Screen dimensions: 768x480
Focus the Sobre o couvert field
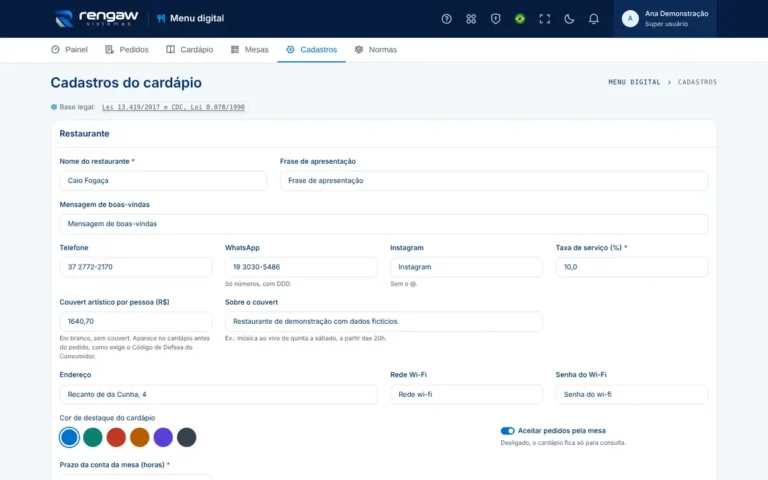point(384,321)
